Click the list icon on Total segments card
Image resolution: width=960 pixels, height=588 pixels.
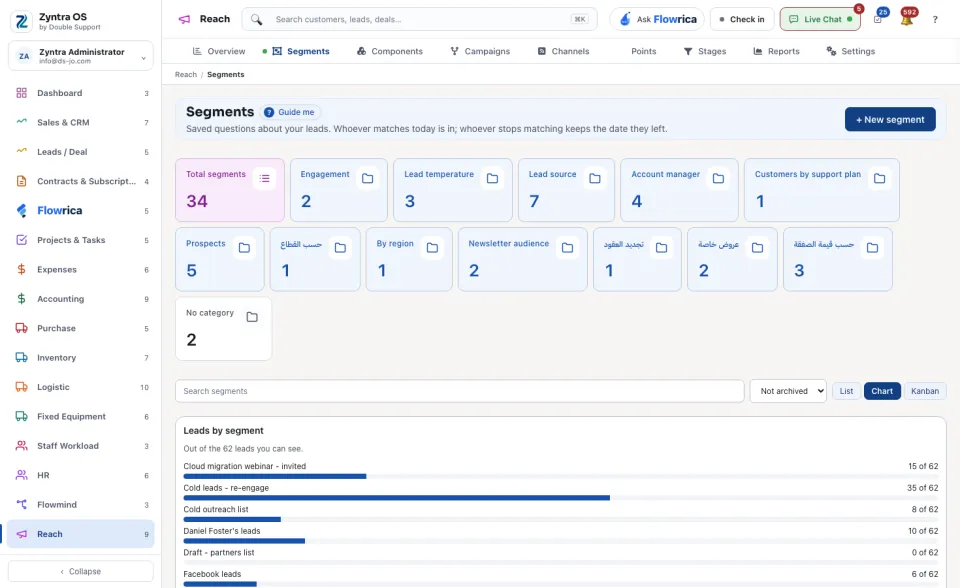264,178
